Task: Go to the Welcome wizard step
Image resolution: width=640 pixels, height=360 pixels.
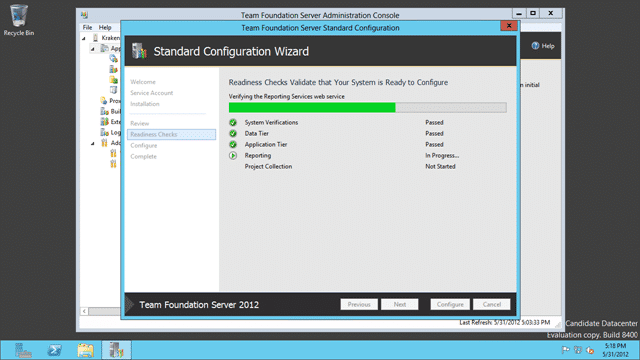Action: coord(143,82)
